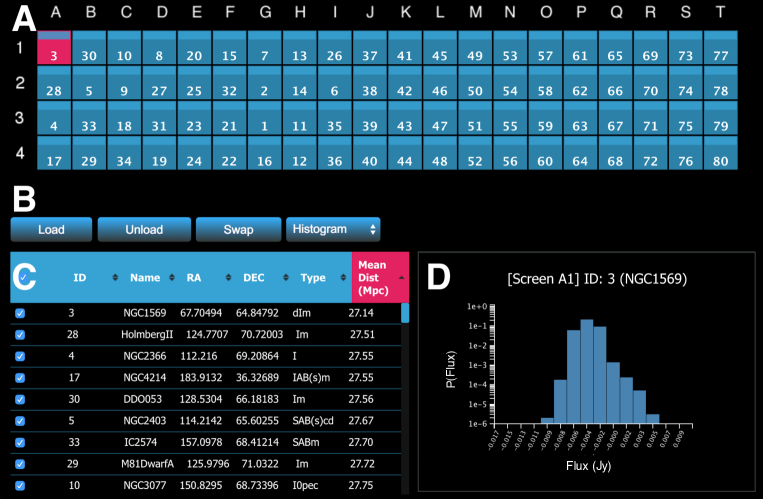This screenshot has height=499, width=763.
Task: Select screen tile numbered 13
Action: (299, 48)
